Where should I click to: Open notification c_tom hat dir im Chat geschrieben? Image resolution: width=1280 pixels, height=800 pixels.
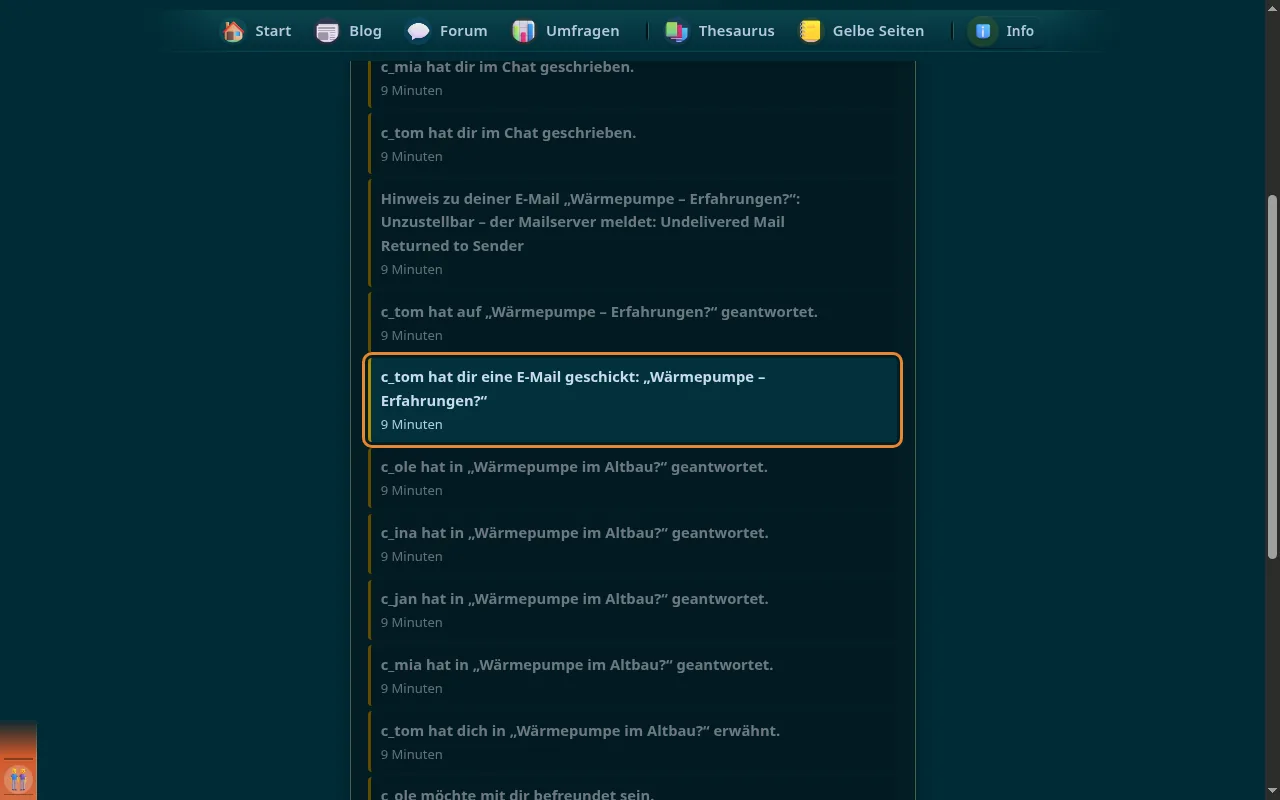[x=634, y=144]
